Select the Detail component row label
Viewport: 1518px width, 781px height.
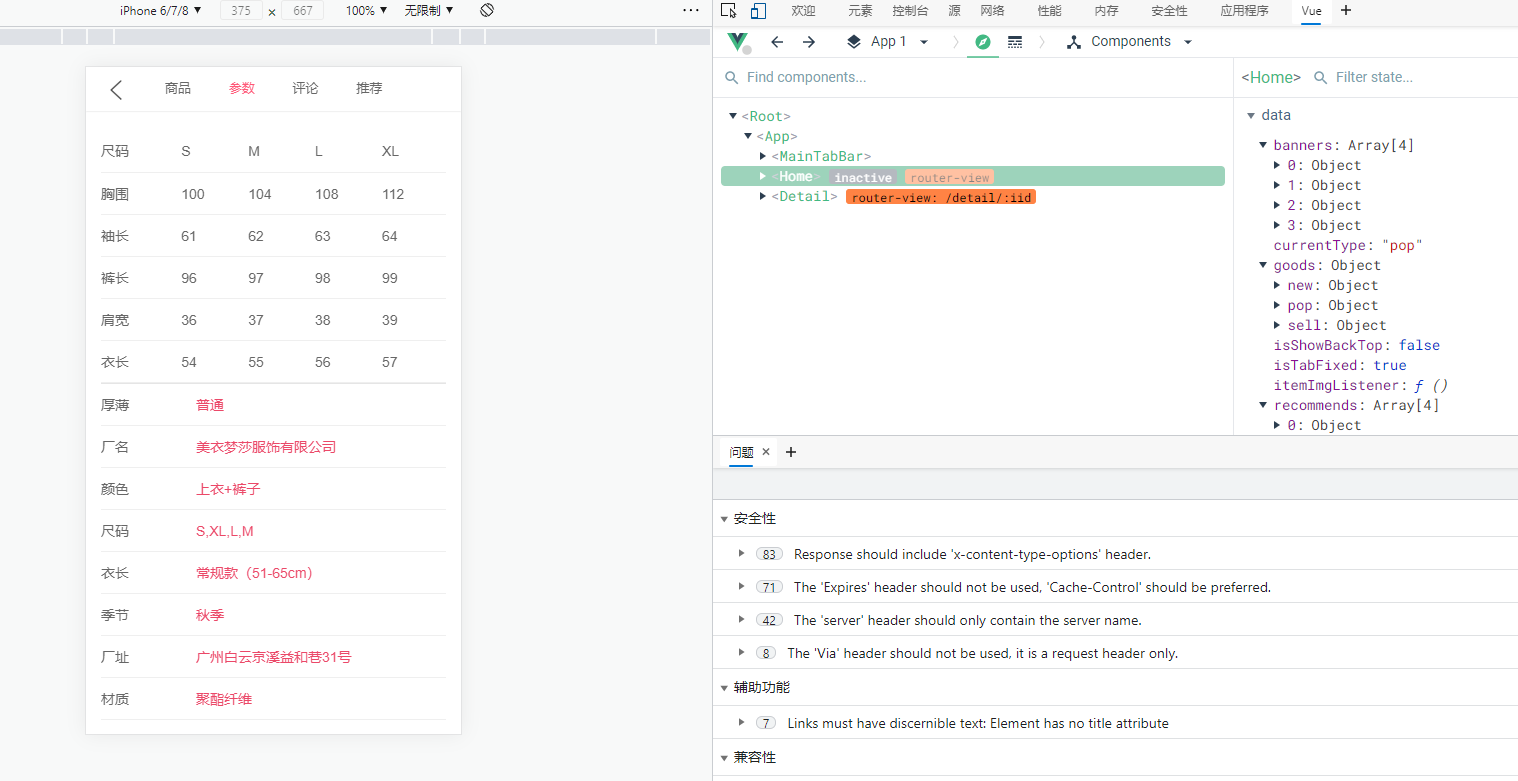click(x=804, y=197)
